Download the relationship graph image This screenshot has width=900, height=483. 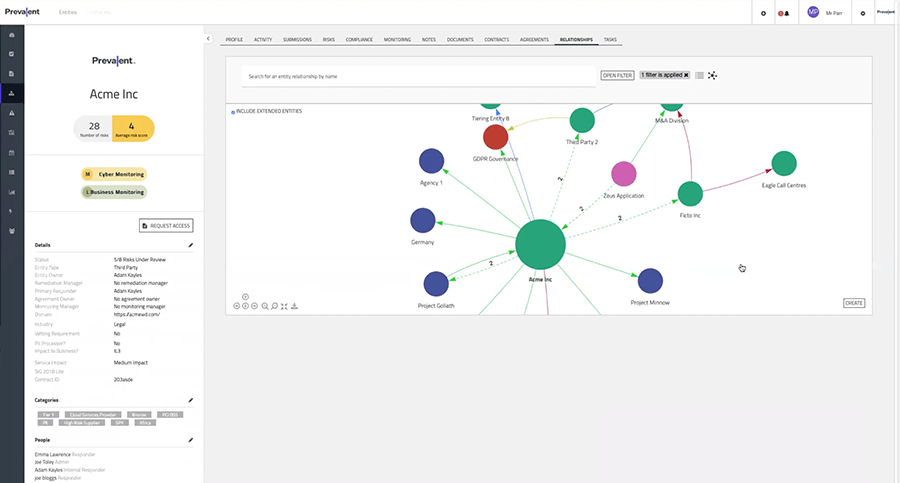pyautogui.click(x=294, y=306)
